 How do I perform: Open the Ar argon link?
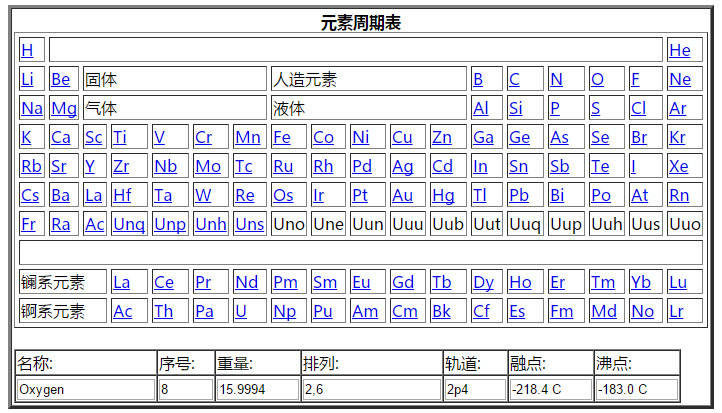(x=677, y=108)
